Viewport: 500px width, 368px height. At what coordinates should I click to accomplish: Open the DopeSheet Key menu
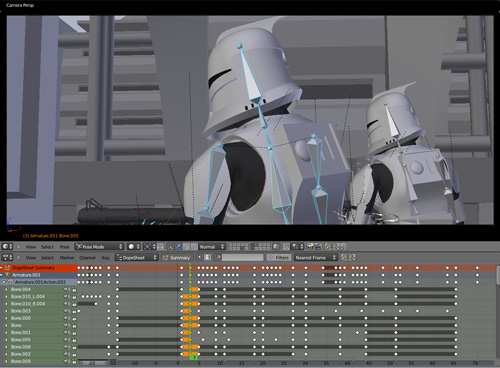[x=106, y=258]
